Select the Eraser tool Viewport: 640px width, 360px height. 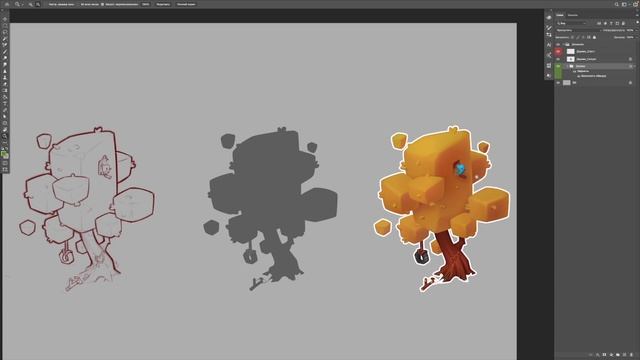tap(5, 84)
